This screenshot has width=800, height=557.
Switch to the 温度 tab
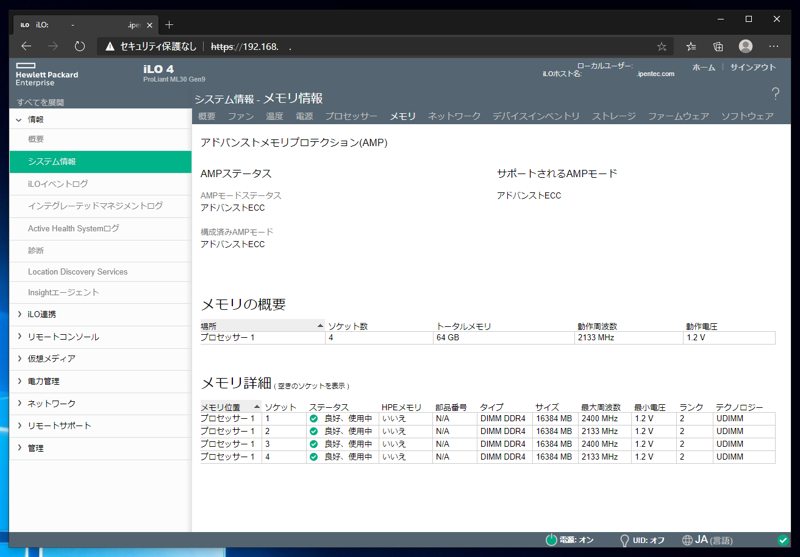pos(274,116)
